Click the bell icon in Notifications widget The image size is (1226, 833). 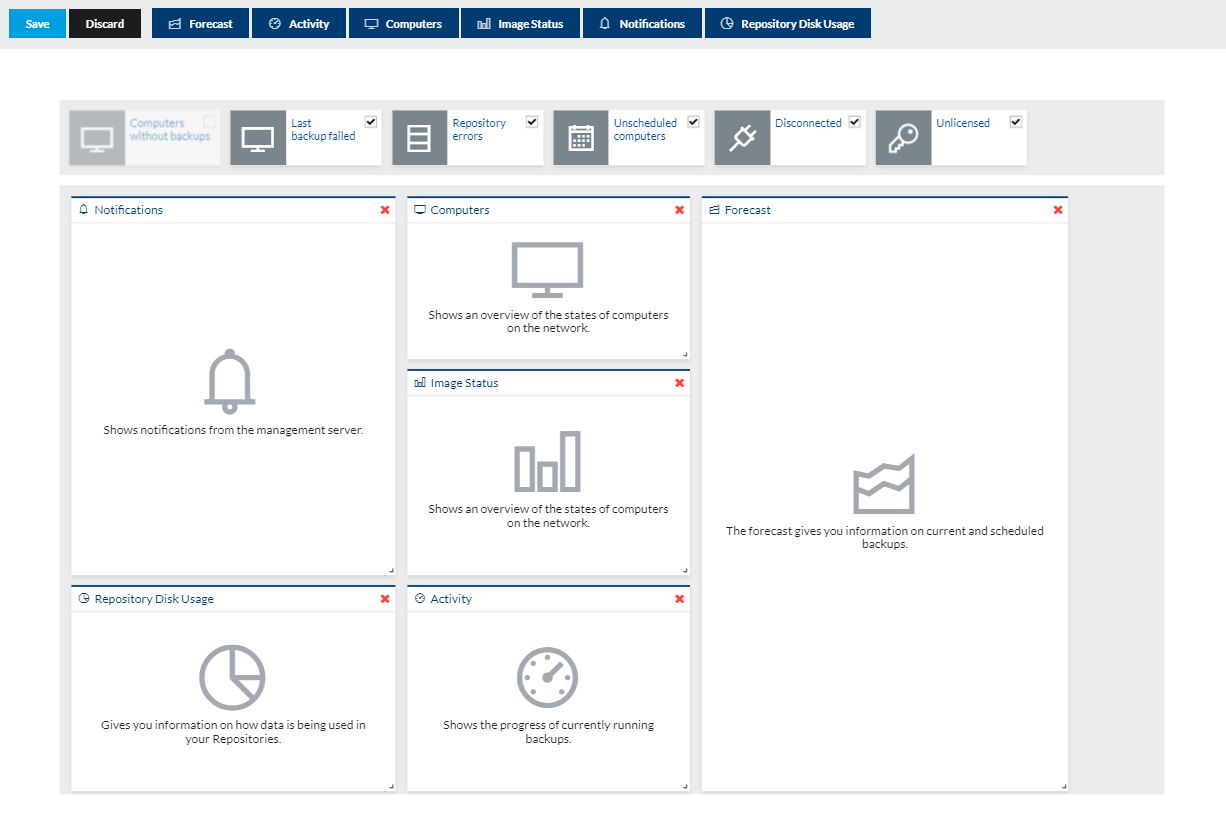coord(230,381)
